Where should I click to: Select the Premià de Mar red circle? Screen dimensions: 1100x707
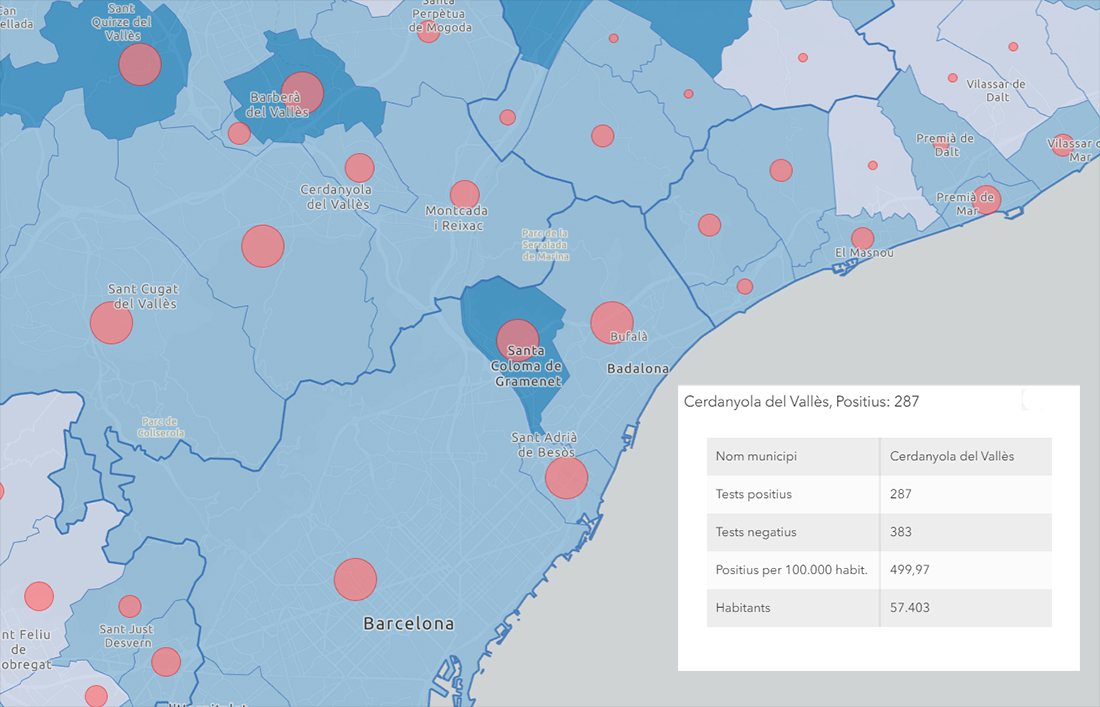click(986, 200)
